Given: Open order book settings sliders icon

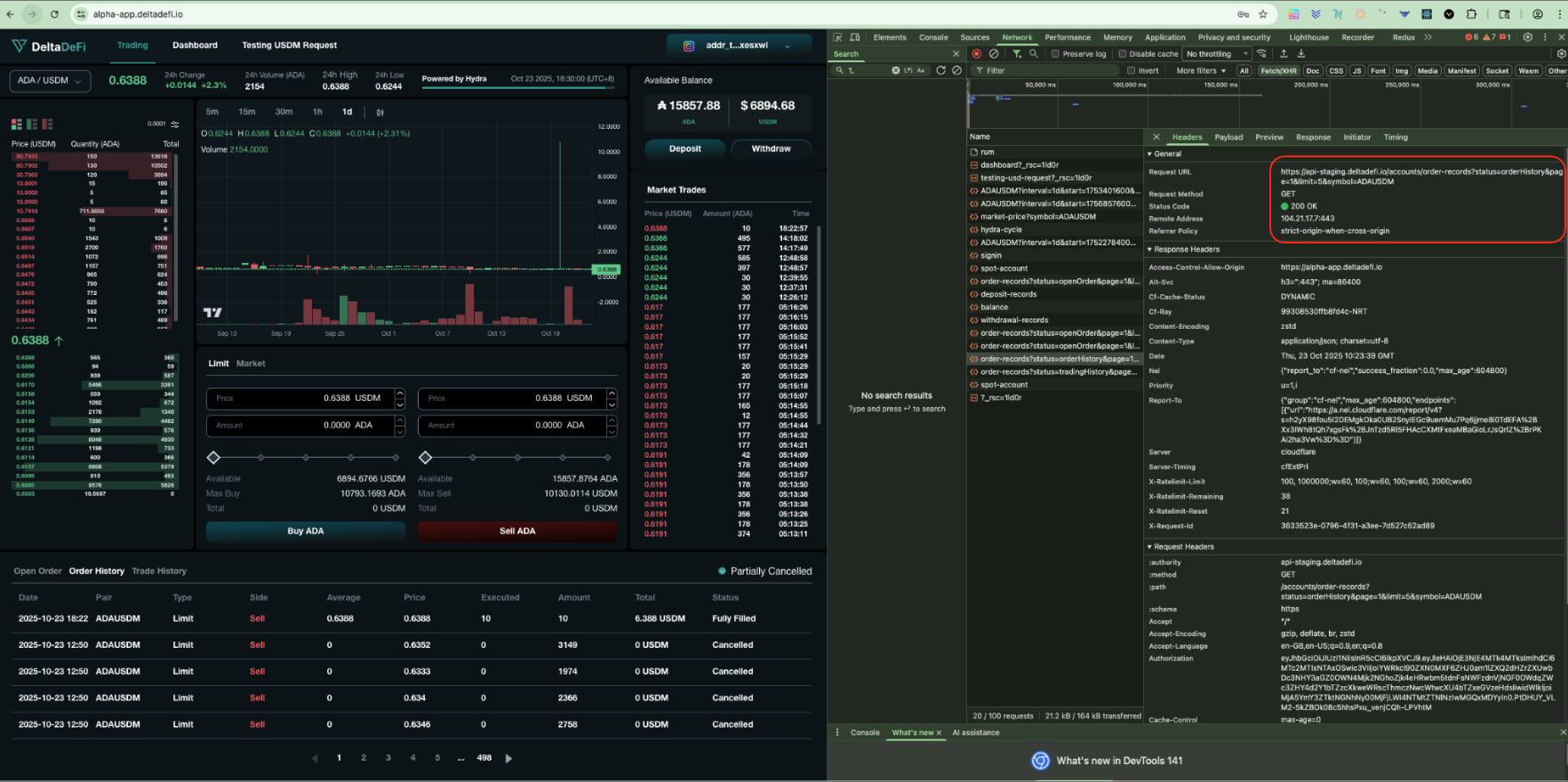Looking at the screenshot, I should (x=175, y=124).
